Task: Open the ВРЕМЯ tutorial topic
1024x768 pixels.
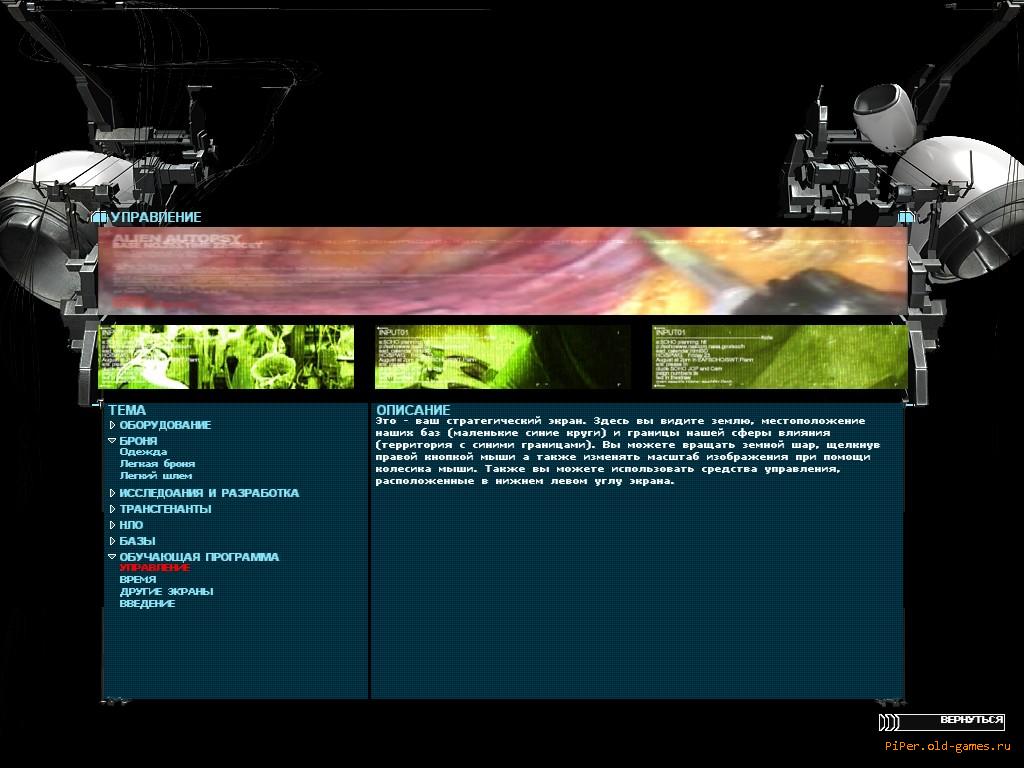Action: click(137, 580)
